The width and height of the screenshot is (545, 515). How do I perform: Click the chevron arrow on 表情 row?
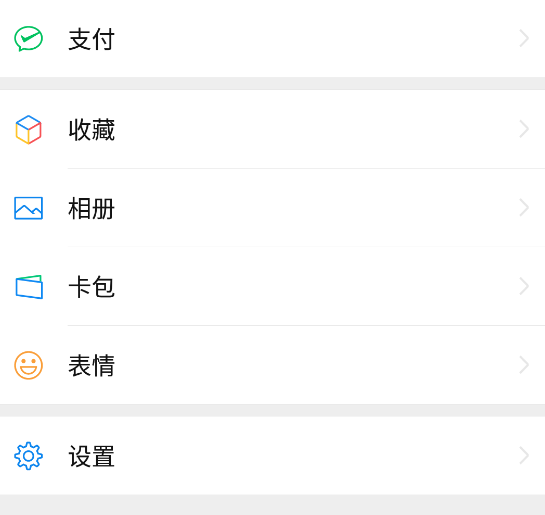pos(524,365)
